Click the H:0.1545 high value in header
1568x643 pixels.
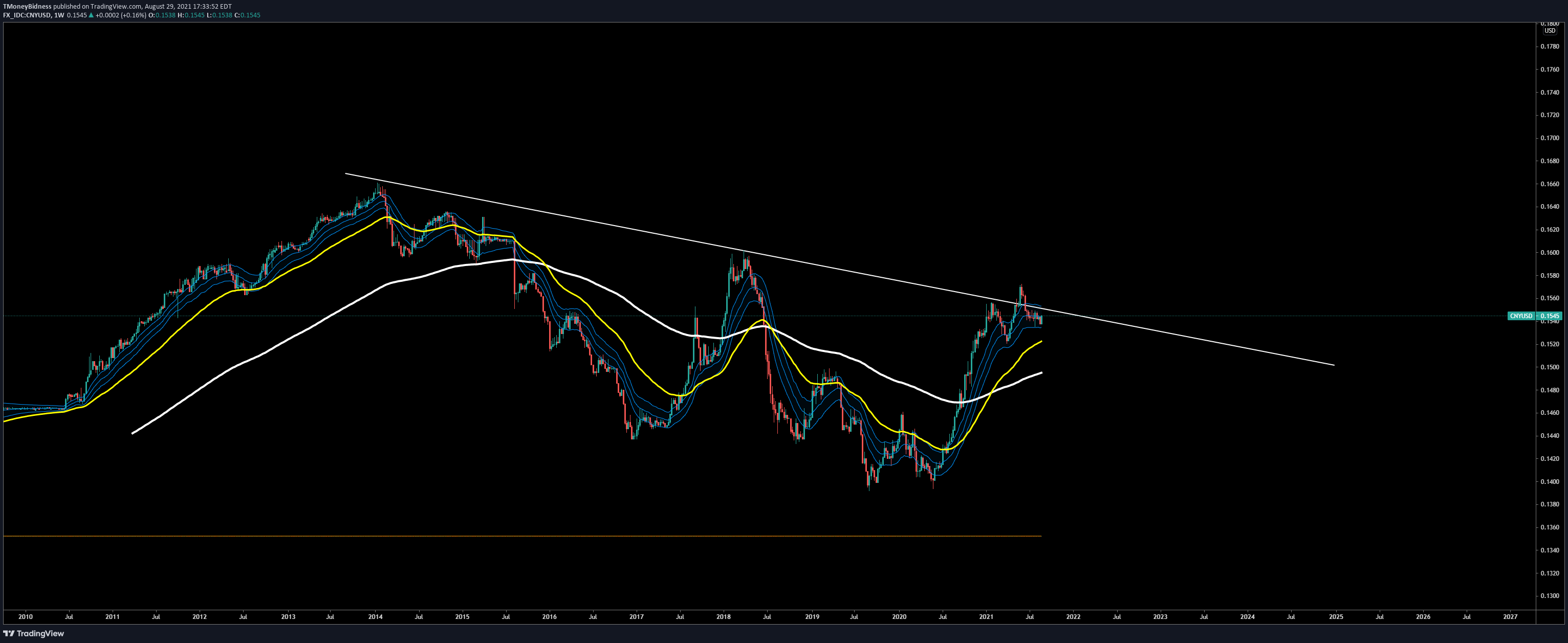[190, 15]
